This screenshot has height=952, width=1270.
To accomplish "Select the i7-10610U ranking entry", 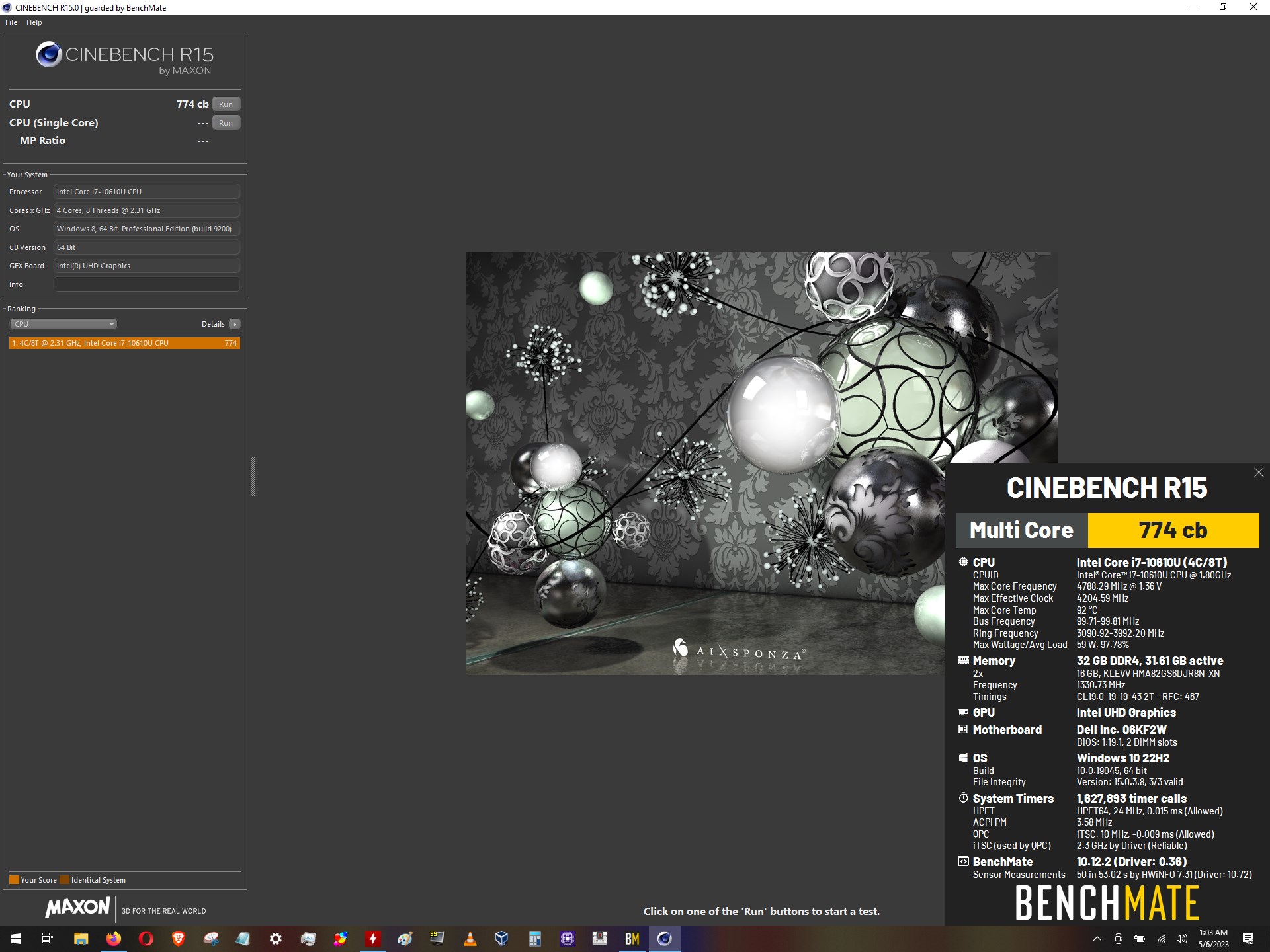I will (124, 343).
